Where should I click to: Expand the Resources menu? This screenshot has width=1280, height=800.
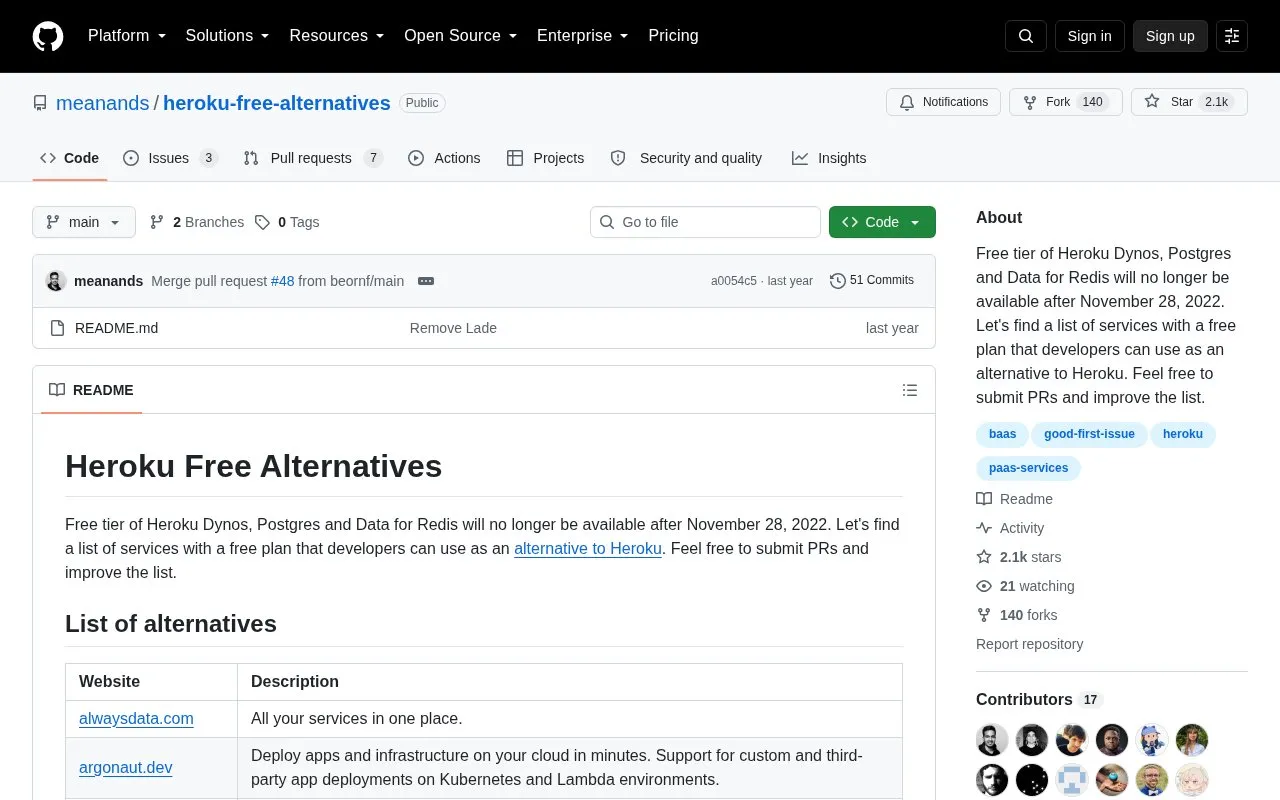pyautogui.click(x=336, y=36)
